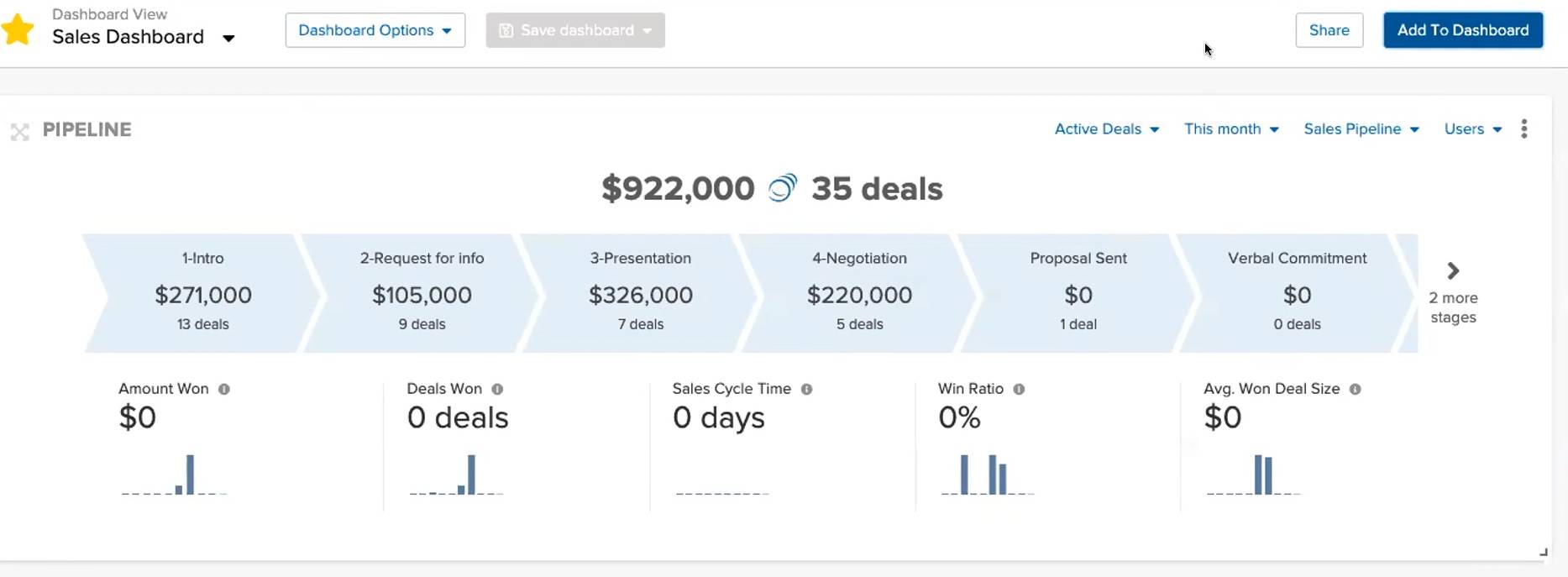Viewport: 1568px width, 577px height.
Task: Click the Deals Won bar chart
Action: (x=456, y=475)
